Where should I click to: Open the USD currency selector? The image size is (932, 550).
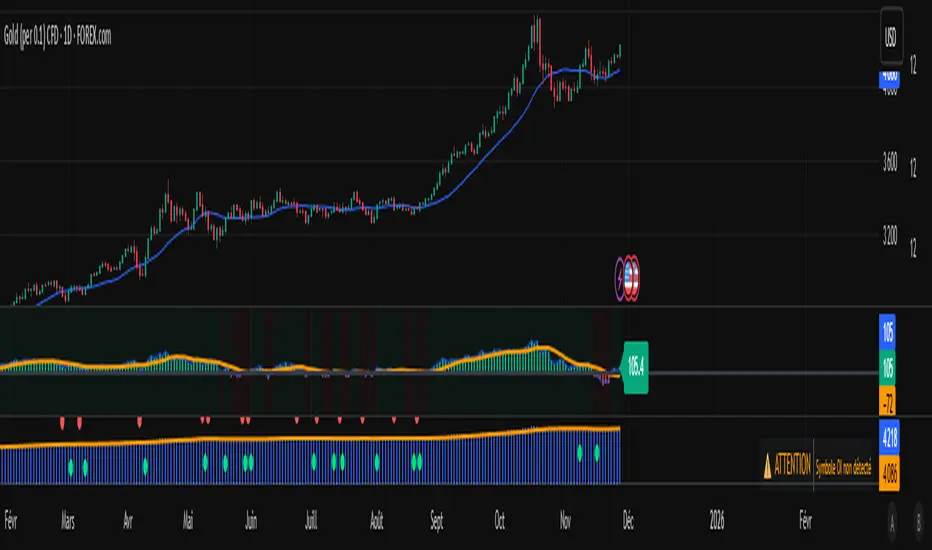891,36
